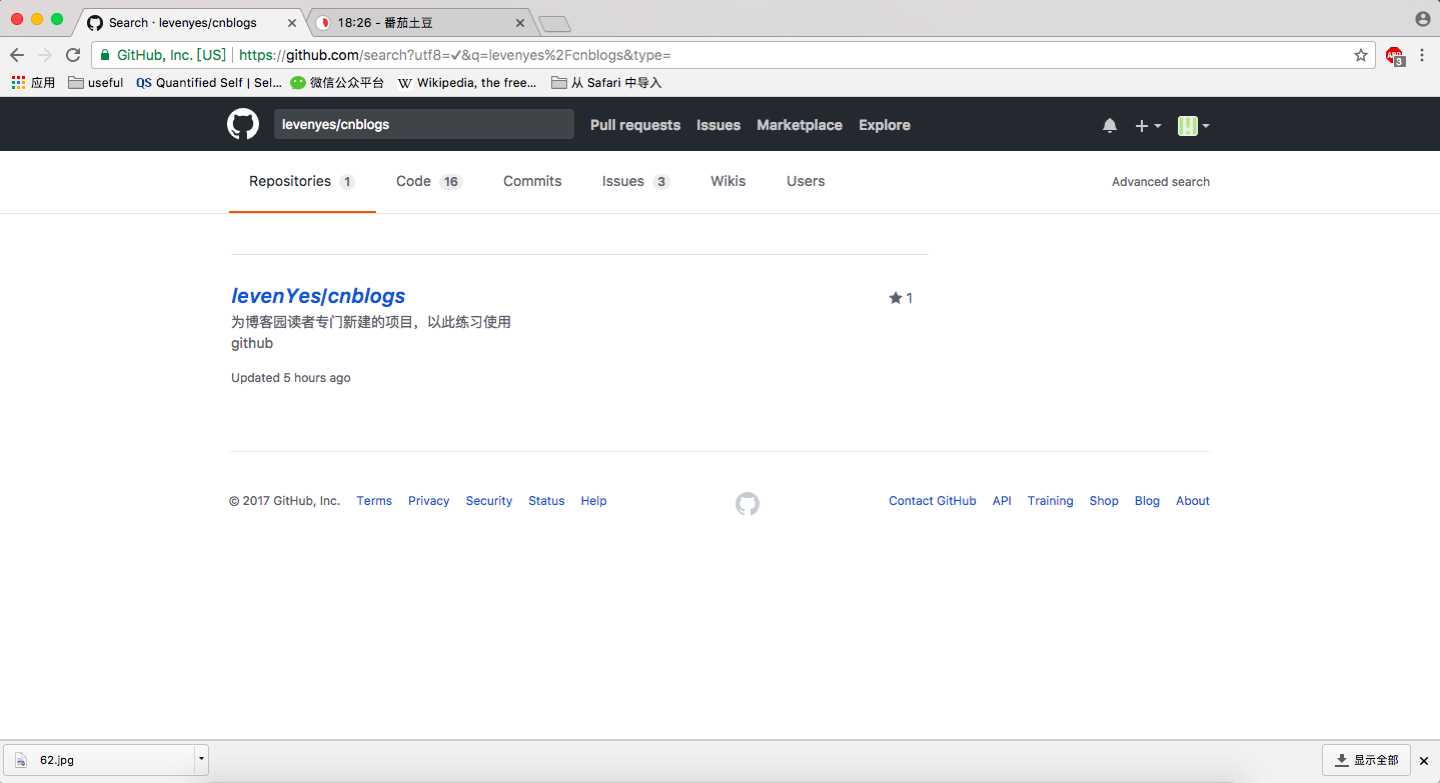Click the Chrome profile person icon

tap(1423, 19)
